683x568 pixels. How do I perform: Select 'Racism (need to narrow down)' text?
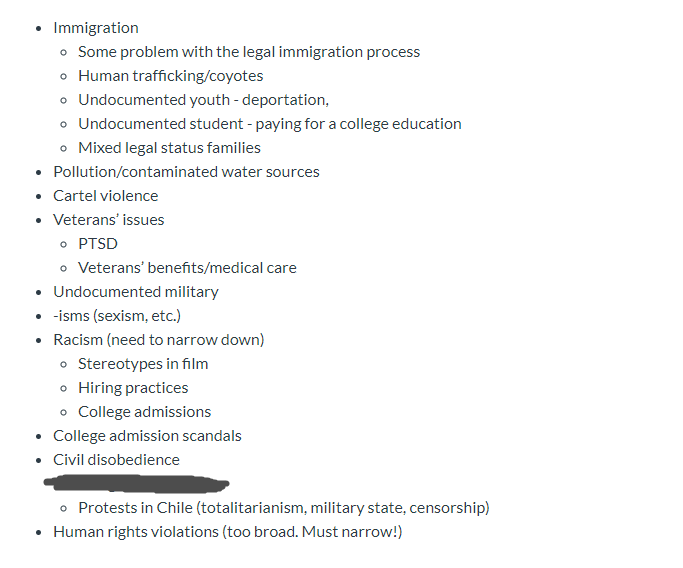159,340
